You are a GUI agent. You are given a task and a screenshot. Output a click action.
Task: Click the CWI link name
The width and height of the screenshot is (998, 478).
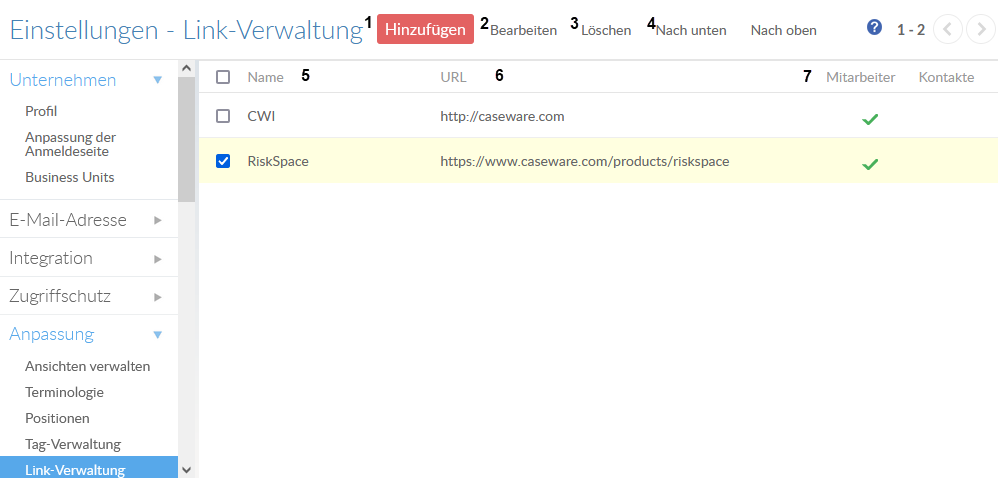click(261, 116)
